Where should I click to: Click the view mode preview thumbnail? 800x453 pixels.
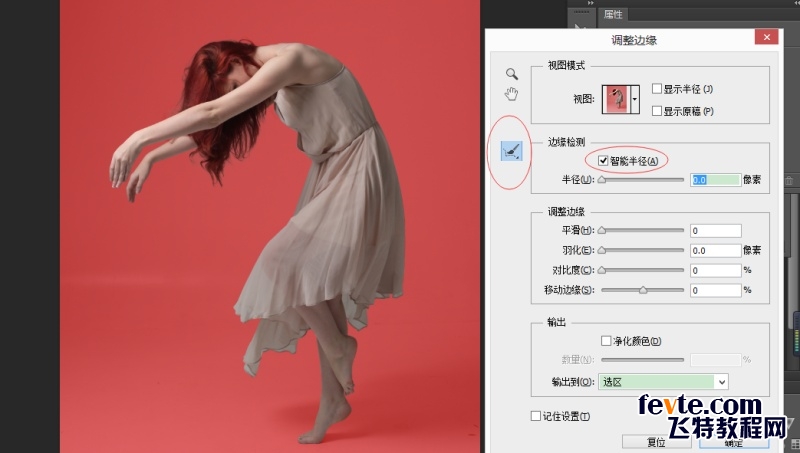click(x=616, y=99)
